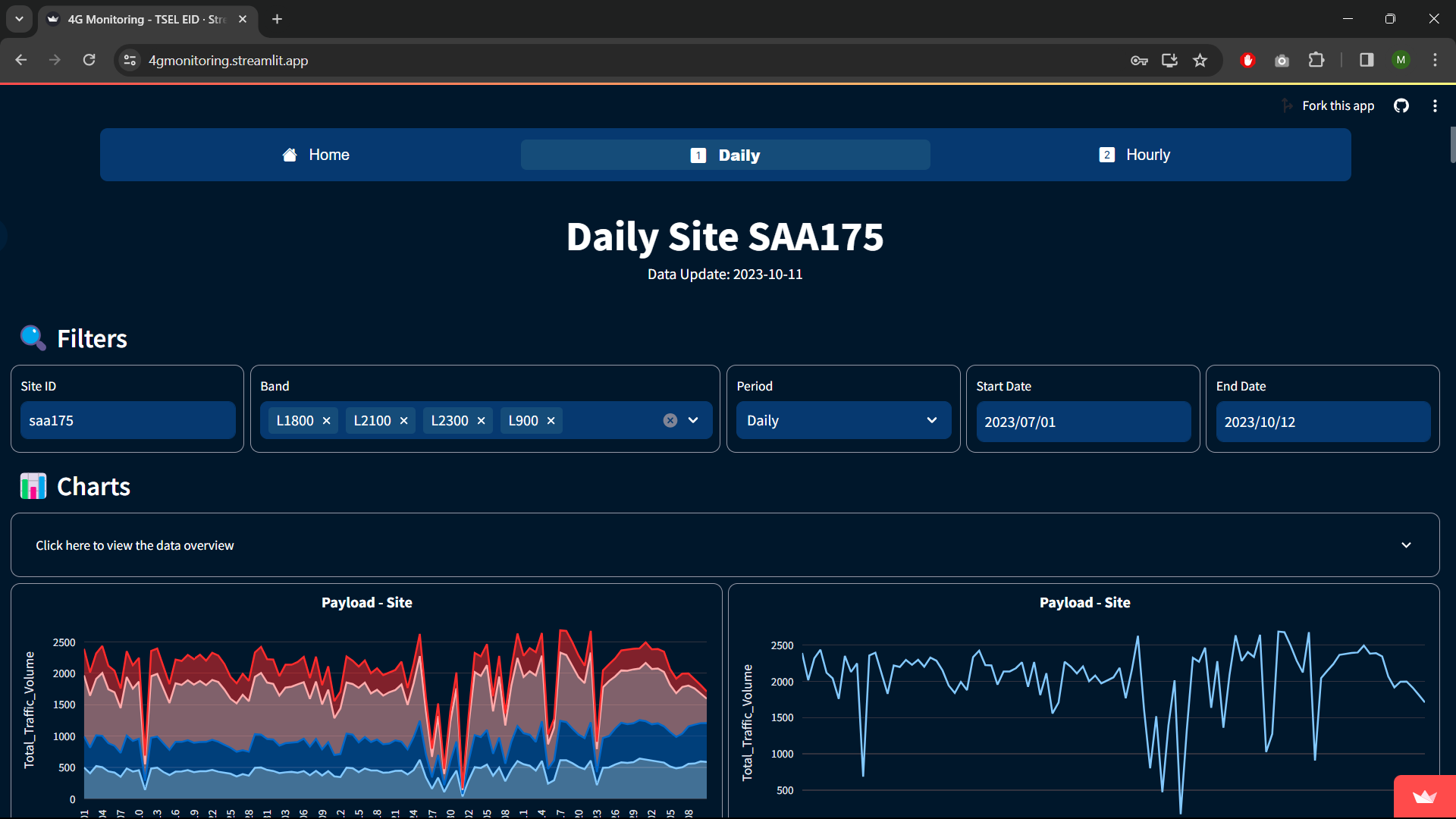
Task: Open the Band multiselect dropdown arrow
Action: click(x=693, y=421)
